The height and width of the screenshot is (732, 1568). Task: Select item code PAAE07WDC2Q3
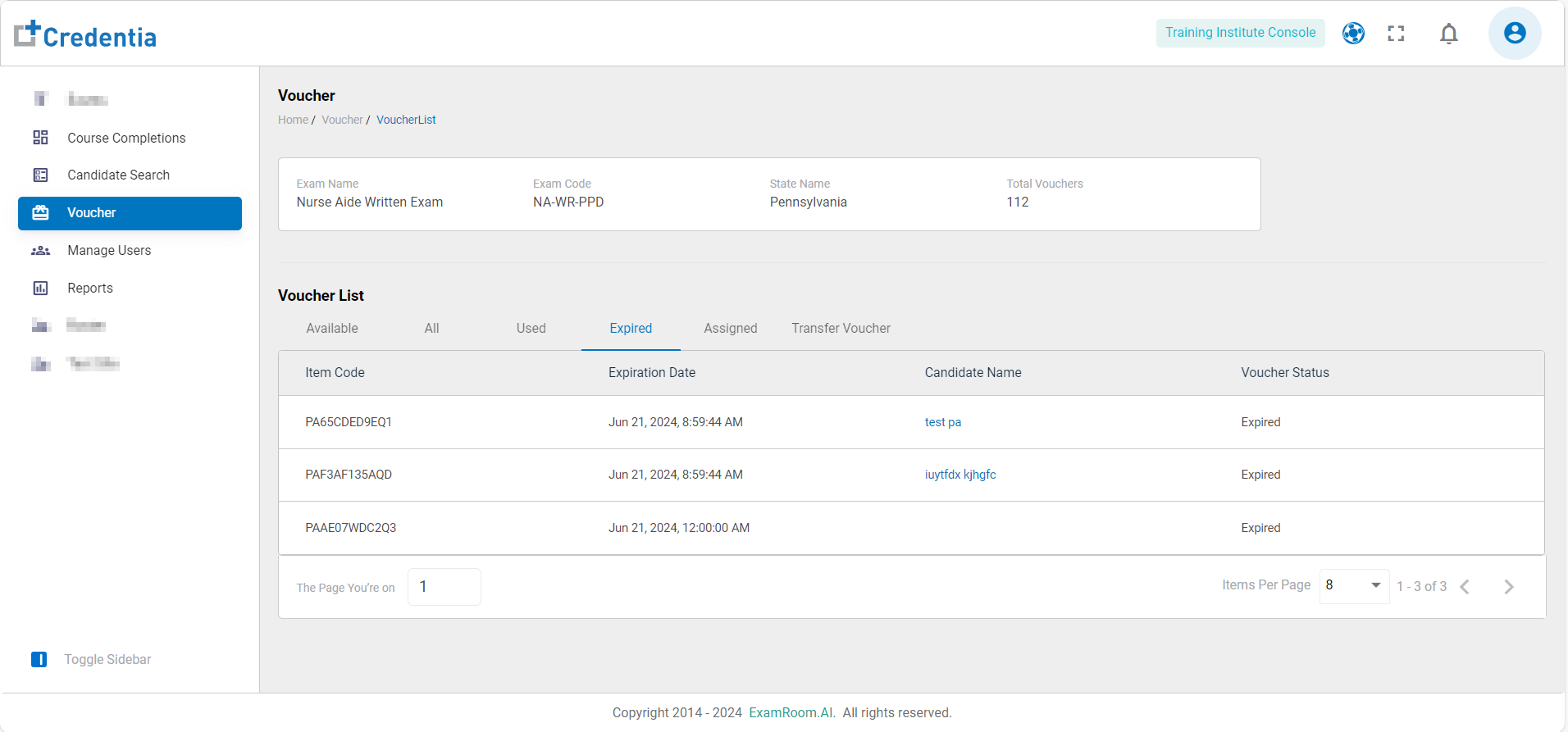[351, 528]
